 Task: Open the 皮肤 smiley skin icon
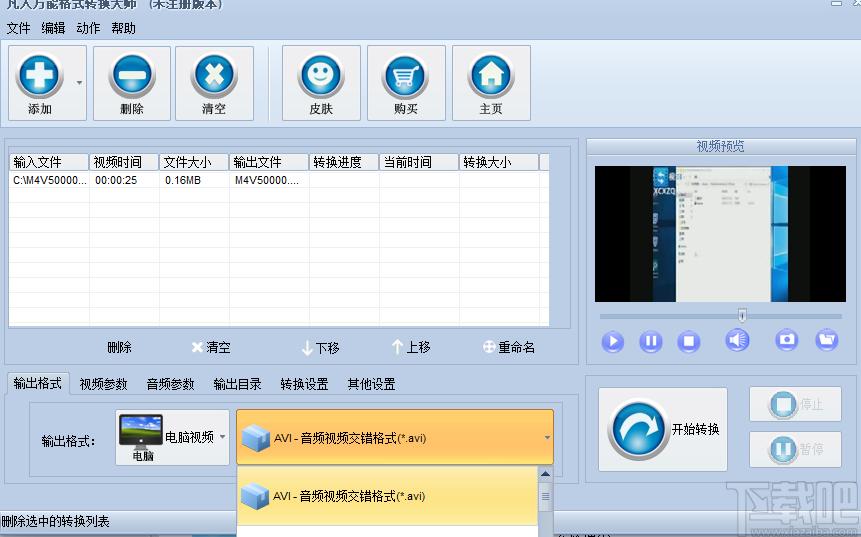tap(321, 75)
